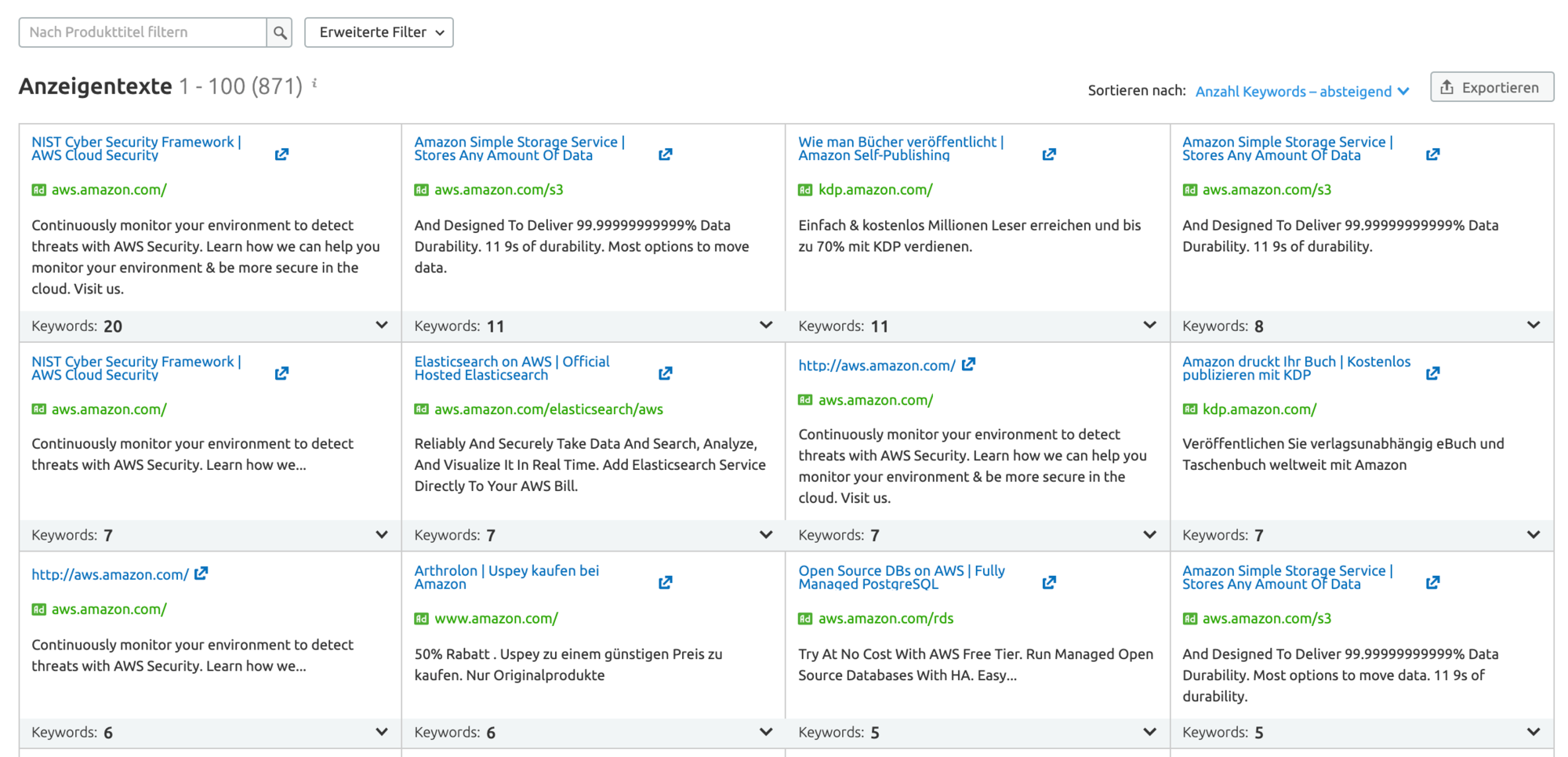Image resolution: width=1568 pixels, height=757 pixels.
Task: Click the Anzeigentexte heading
Action: [x=95, y=86]
